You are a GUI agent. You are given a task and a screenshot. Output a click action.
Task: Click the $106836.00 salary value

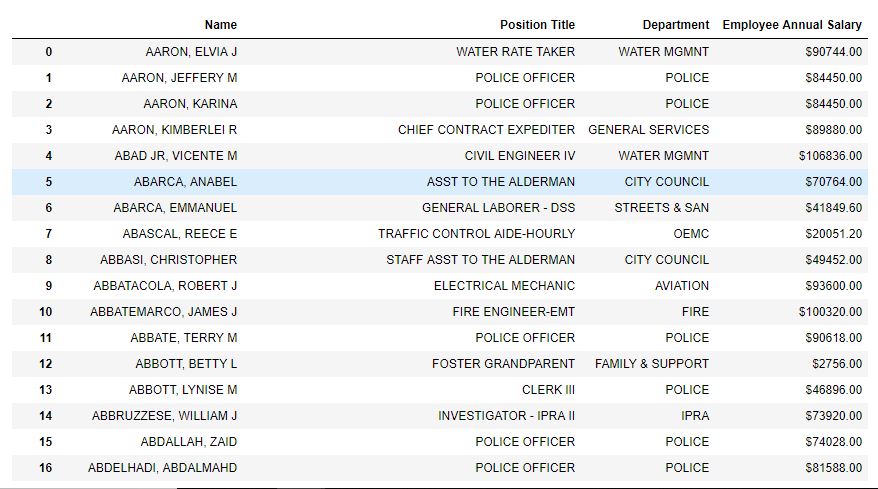pos(830,156)
